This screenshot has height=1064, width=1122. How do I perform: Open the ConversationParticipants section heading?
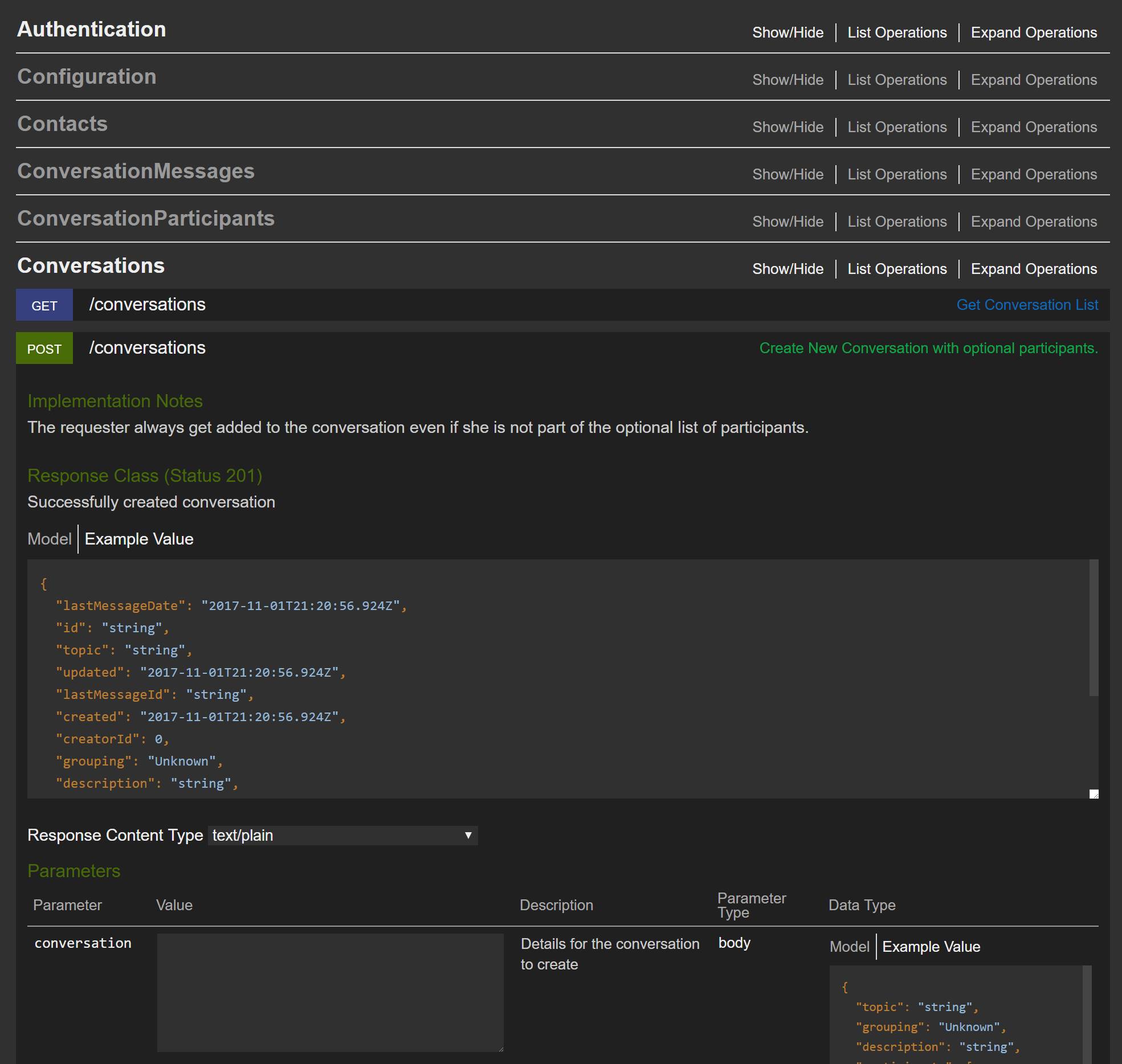(146, 218)
